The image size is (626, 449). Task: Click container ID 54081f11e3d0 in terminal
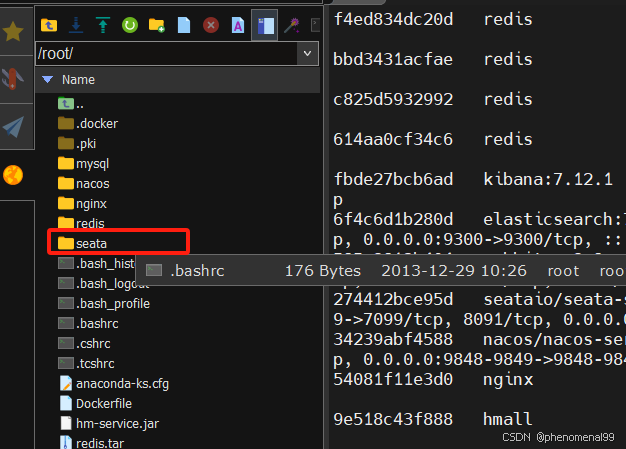(393, 380)
